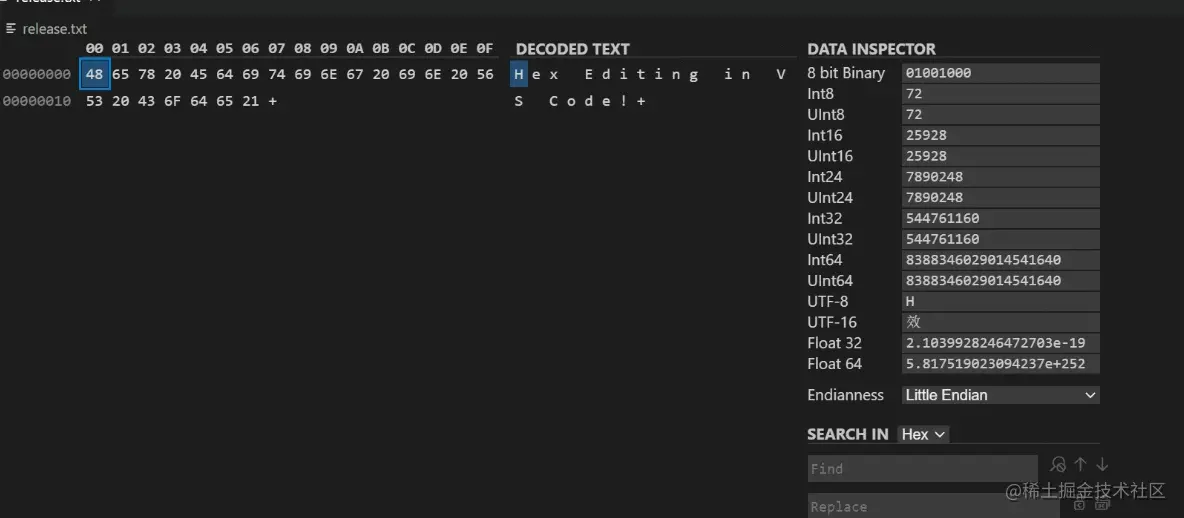This screenshot has width=1184, height=518.
Task: Click the UInt64 value field
Action: [x=1001, y=281]
